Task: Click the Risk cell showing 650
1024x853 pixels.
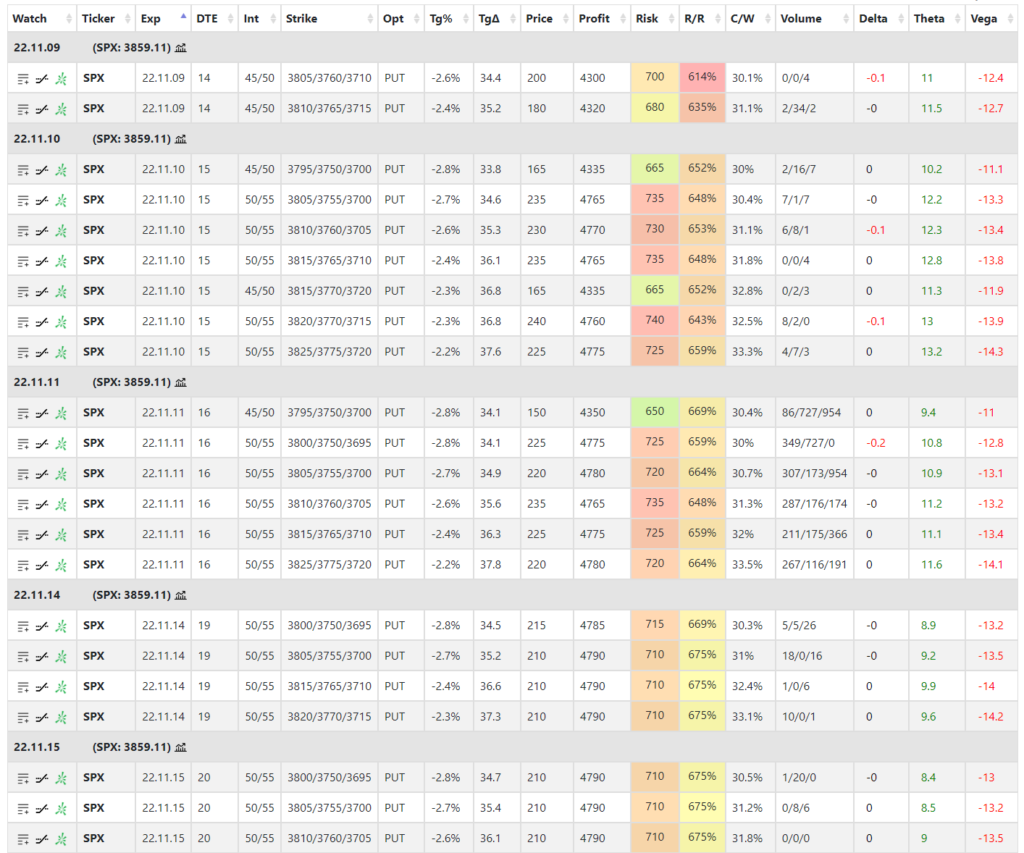Action: coord(655,413)
